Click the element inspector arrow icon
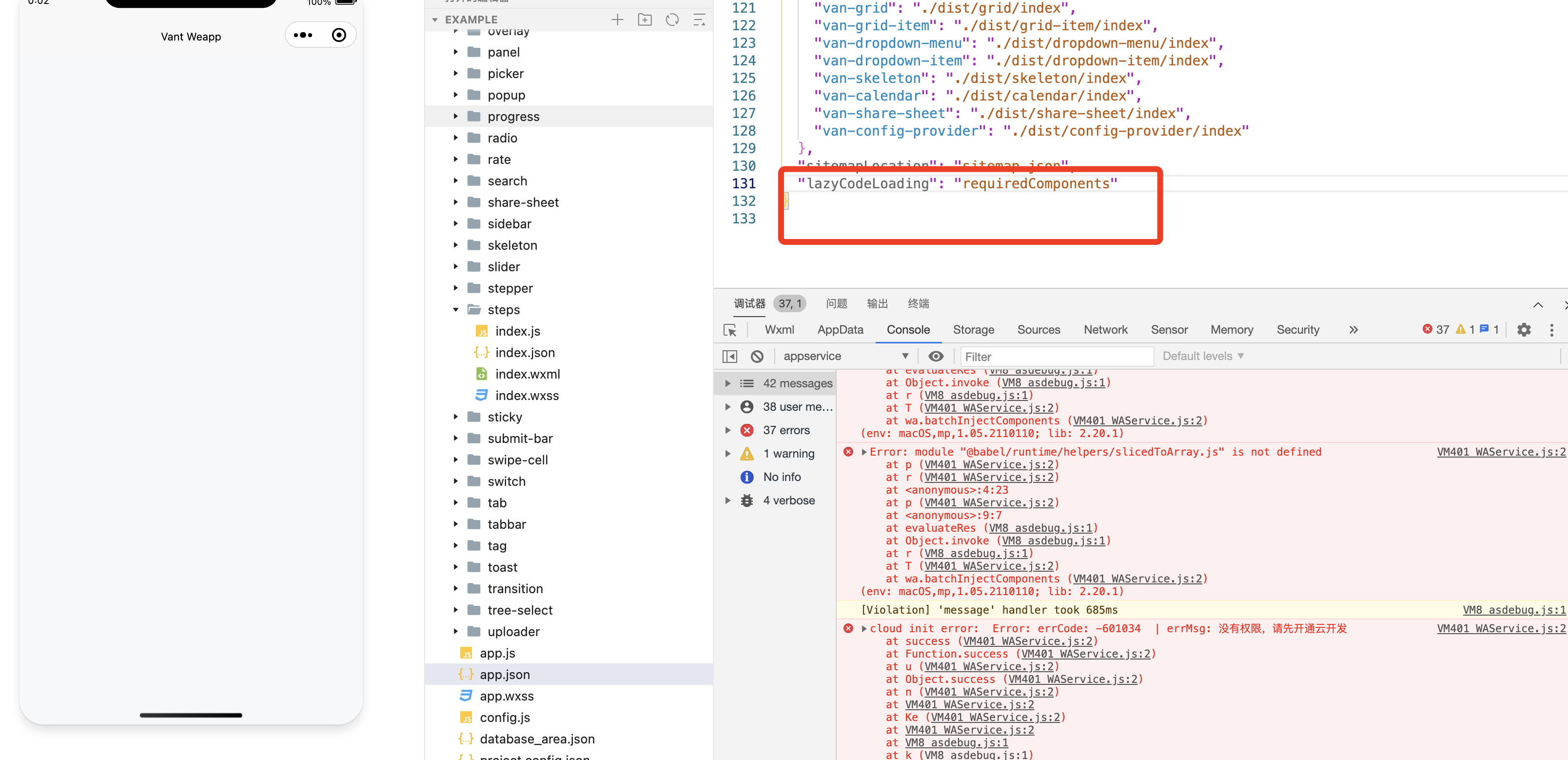Image resolution: width=1568 pixels, height=760 pixels. tap(730, 330)
